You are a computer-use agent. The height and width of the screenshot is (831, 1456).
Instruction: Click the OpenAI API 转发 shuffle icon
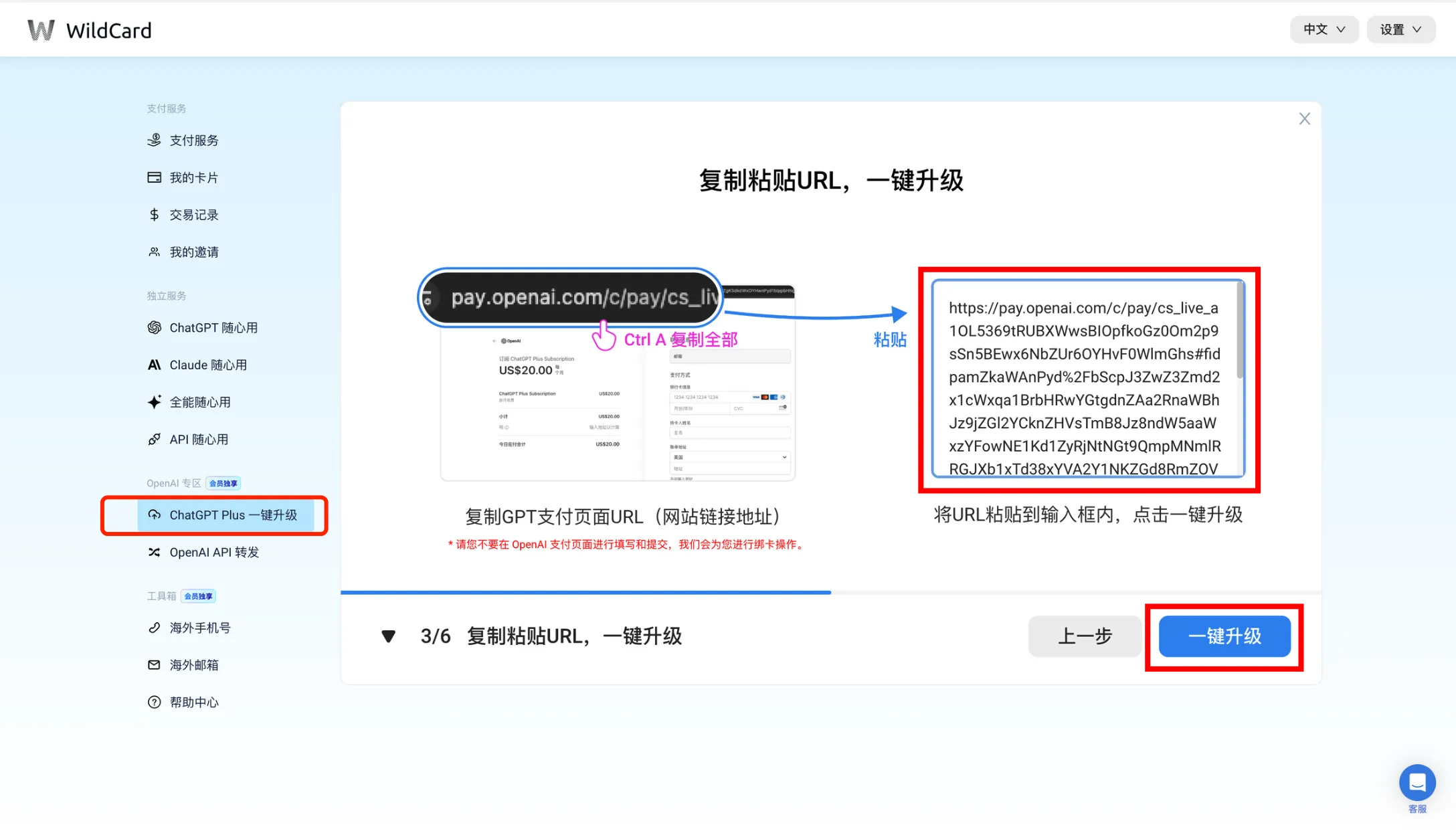point(155,552)
